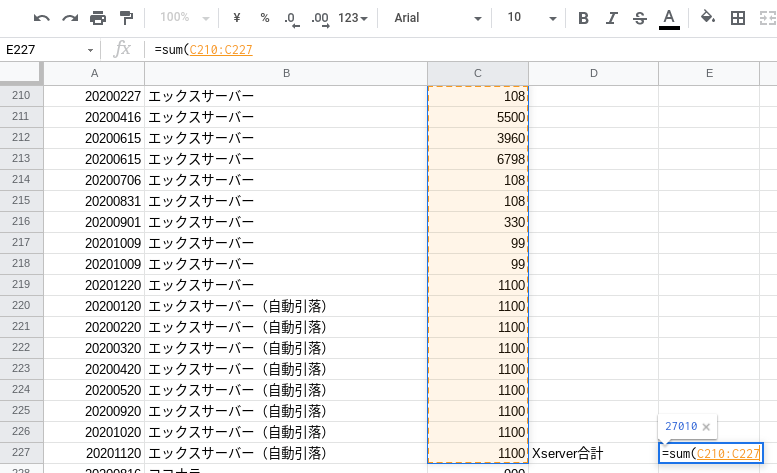Screen dimensions: 777x473
Task: Open the Borders tool
Action: pyautogui.click(x=738, y=18)
